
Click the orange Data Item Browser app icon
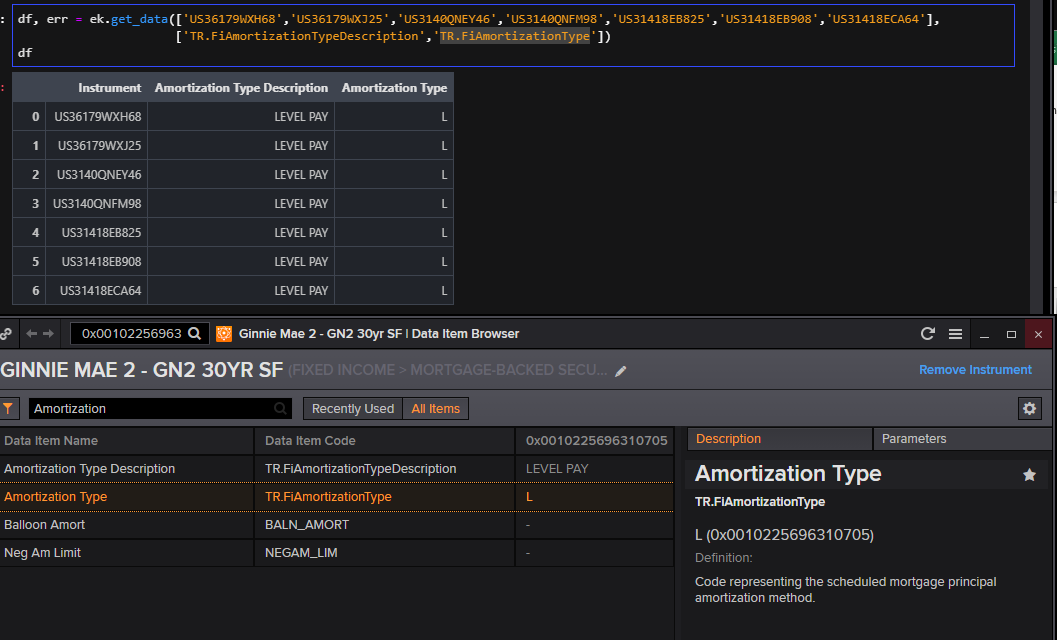(x=224, y=334)
